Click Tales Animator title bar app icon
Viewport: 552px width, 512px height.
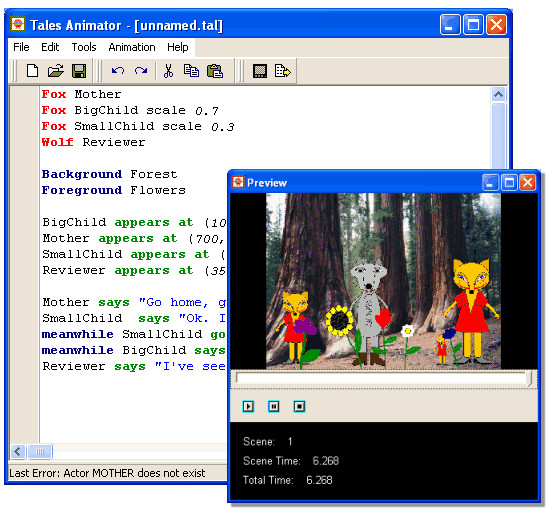pyautogui.click(x=18, y=24)
